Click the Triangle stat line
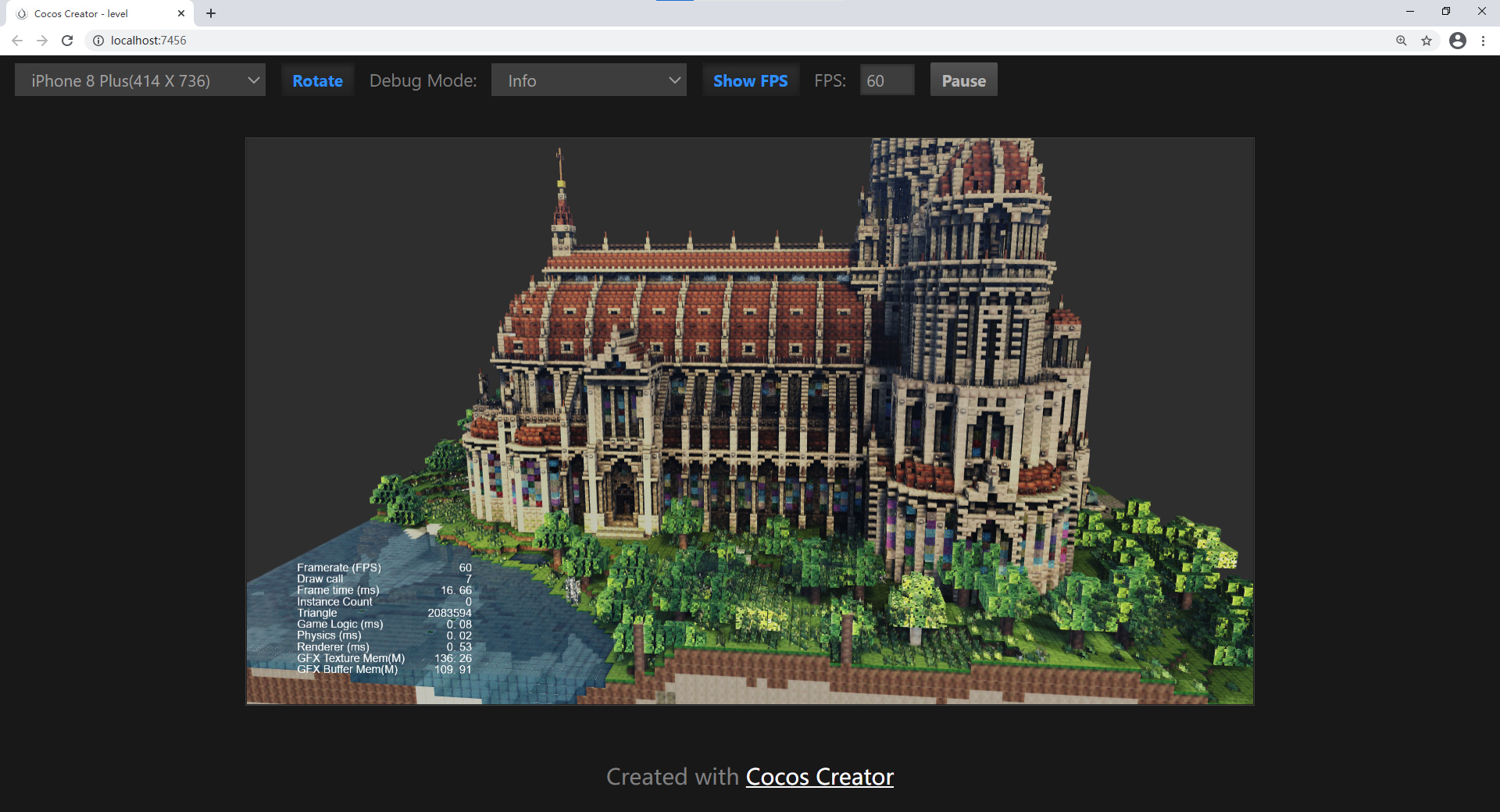The width and height of the screenshot is (1500, 812). (x=384, y=613)
